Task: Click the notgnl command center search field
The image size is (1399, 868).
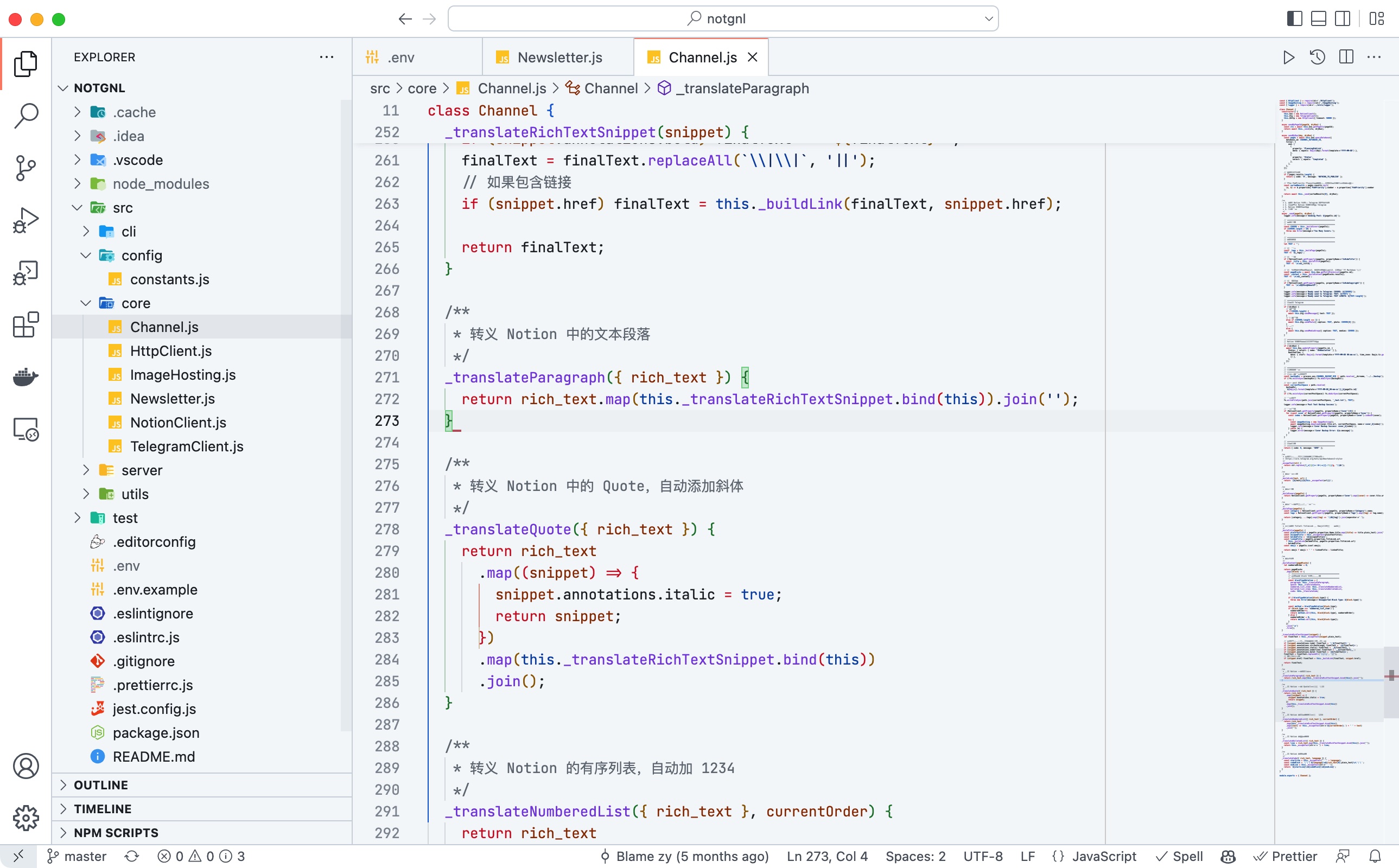Action: click(723, 19)
